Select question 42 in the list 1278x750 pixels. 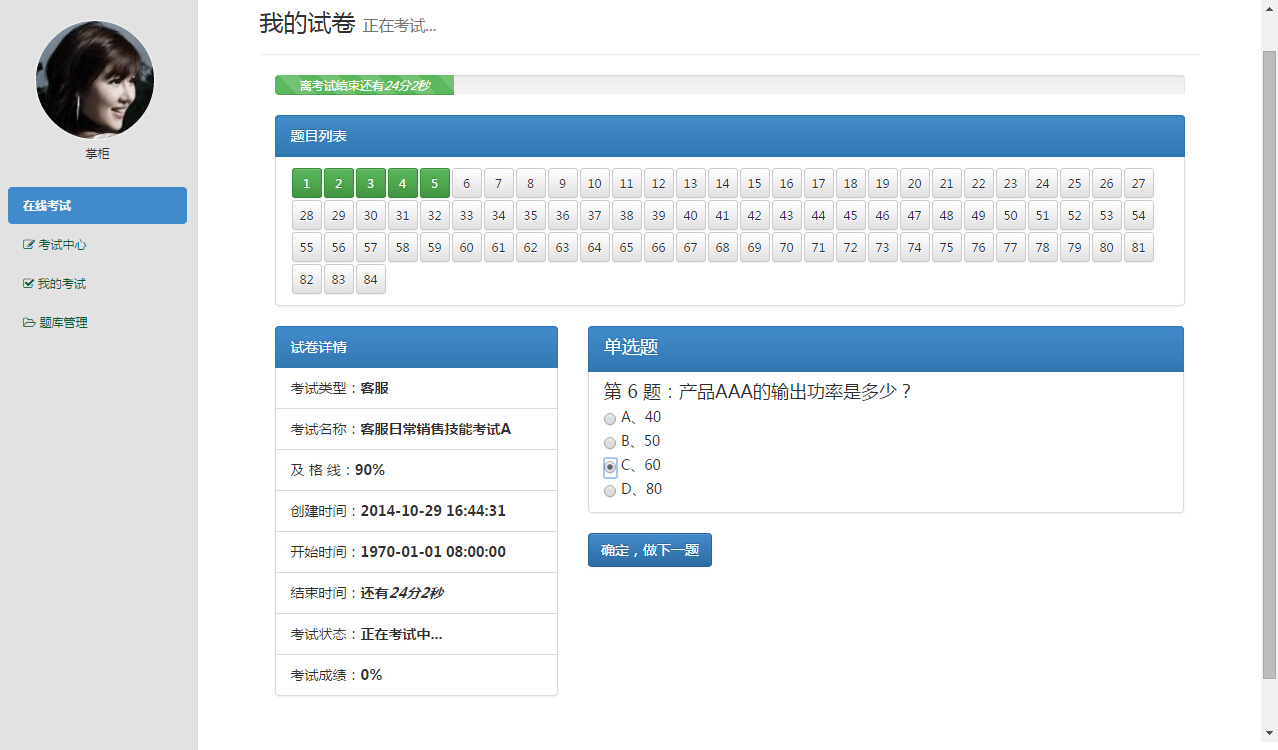[x=755, y=216]
